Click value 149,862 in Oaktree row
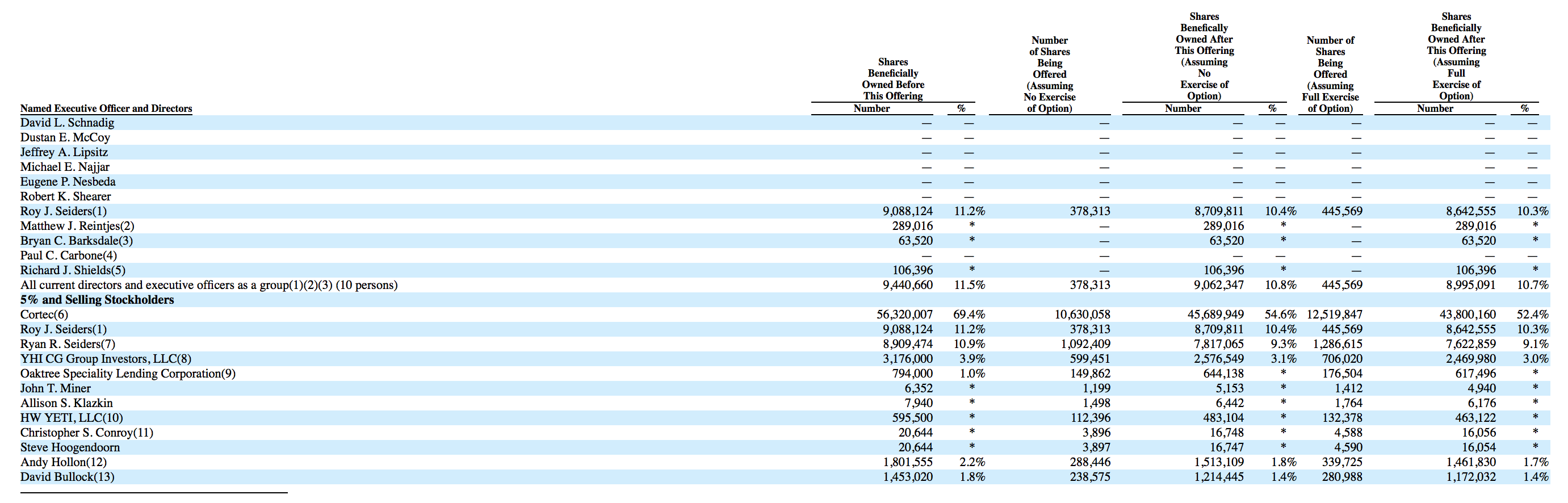The image size is (1568, 503). pyautogui.click(x=1090, y=374)
